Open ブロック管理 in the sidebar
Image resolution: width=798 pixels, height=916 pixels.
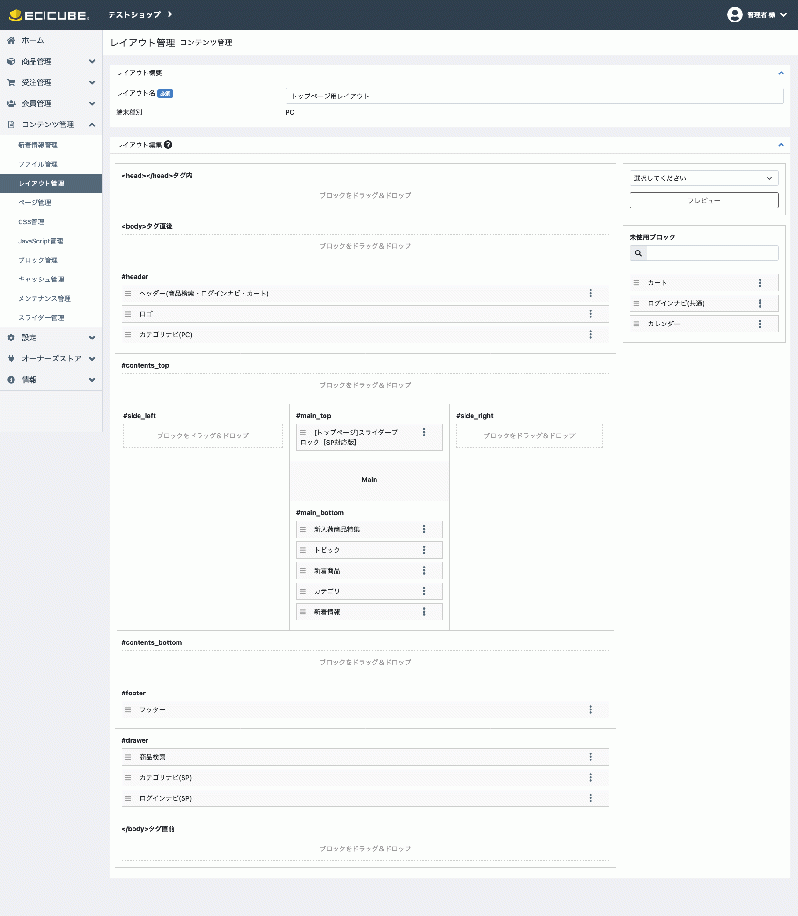pyautogui.click(x=51, y=260)
